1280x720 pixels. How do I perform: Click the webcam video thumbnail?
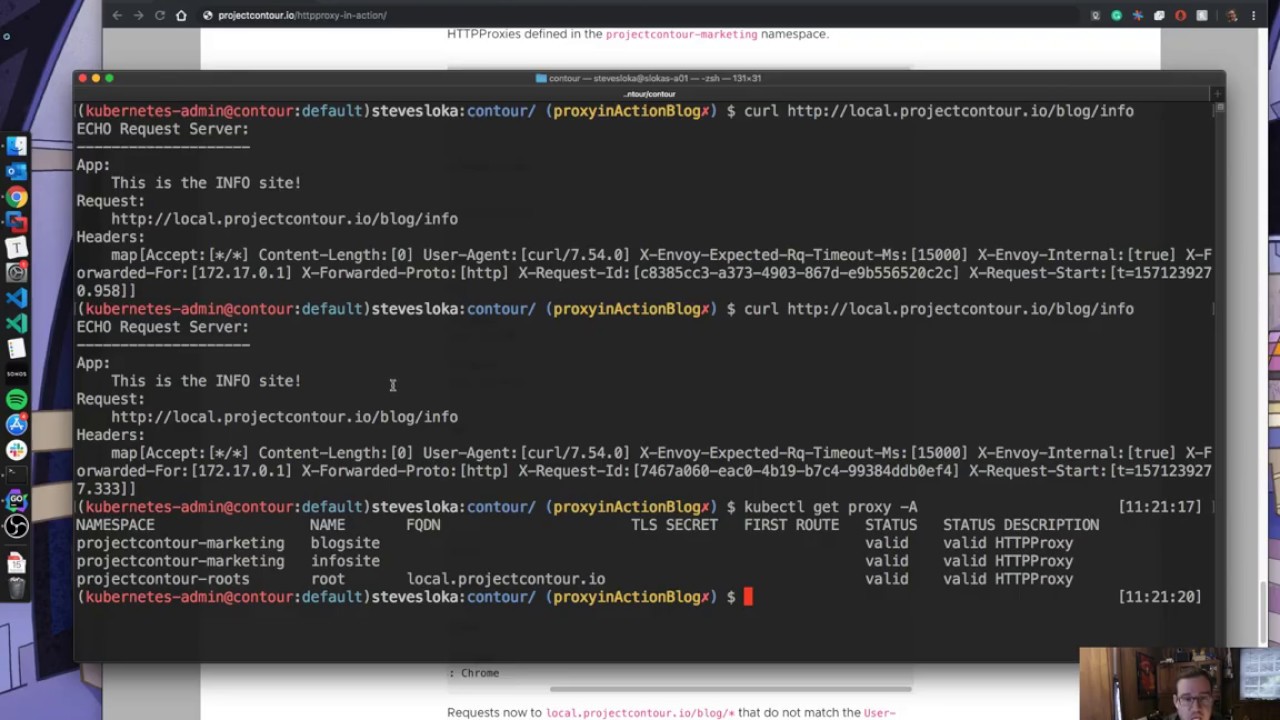pos(1179,684)
